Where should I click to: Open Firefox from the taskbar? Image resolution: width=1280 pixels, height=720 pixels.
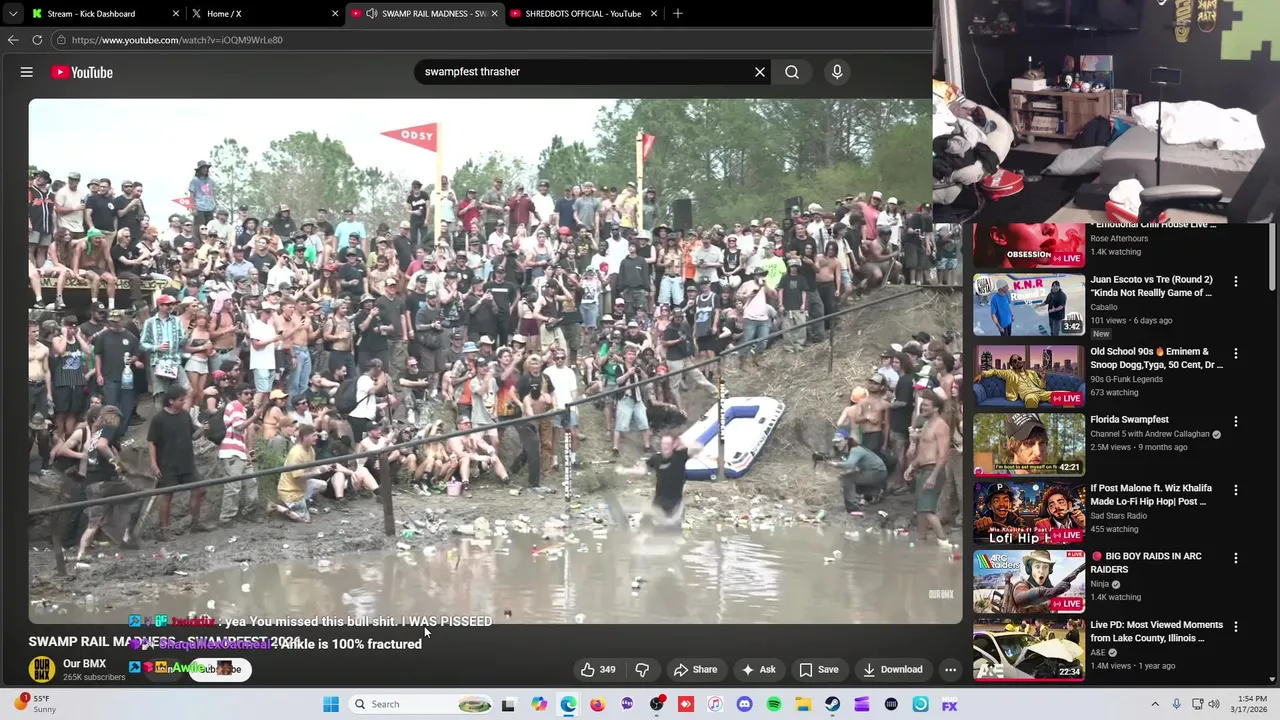click(x=597, y=704)
